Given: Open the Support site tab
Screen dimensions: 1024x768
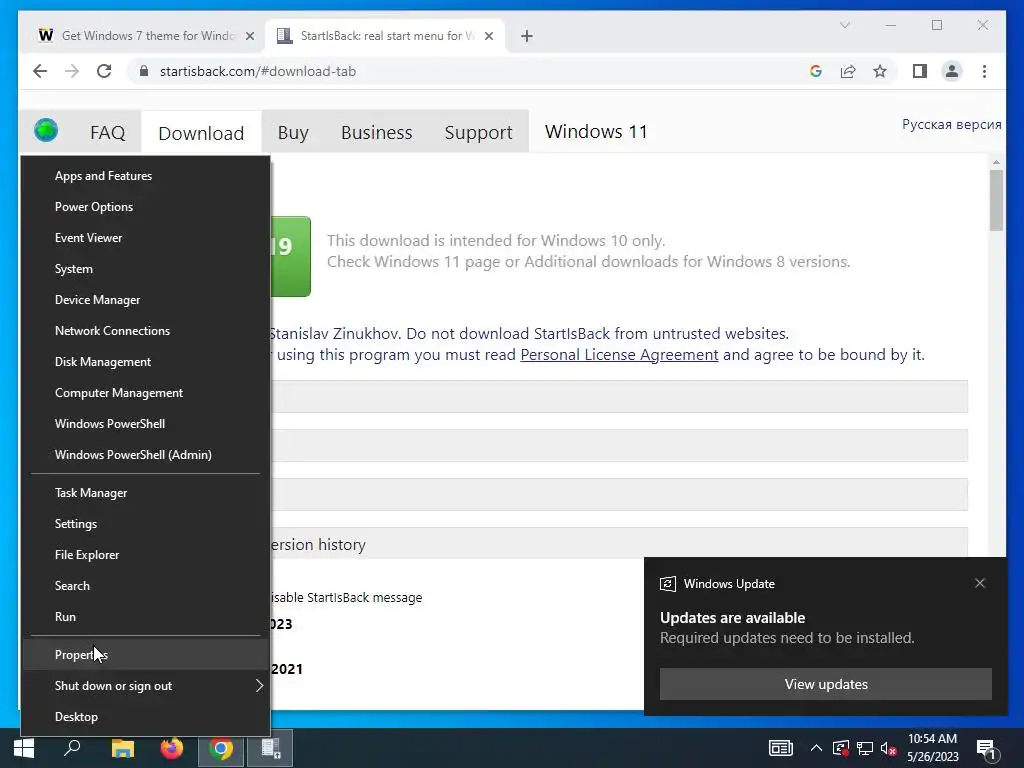Looking at the screenshot, I should tap(478, 133).
